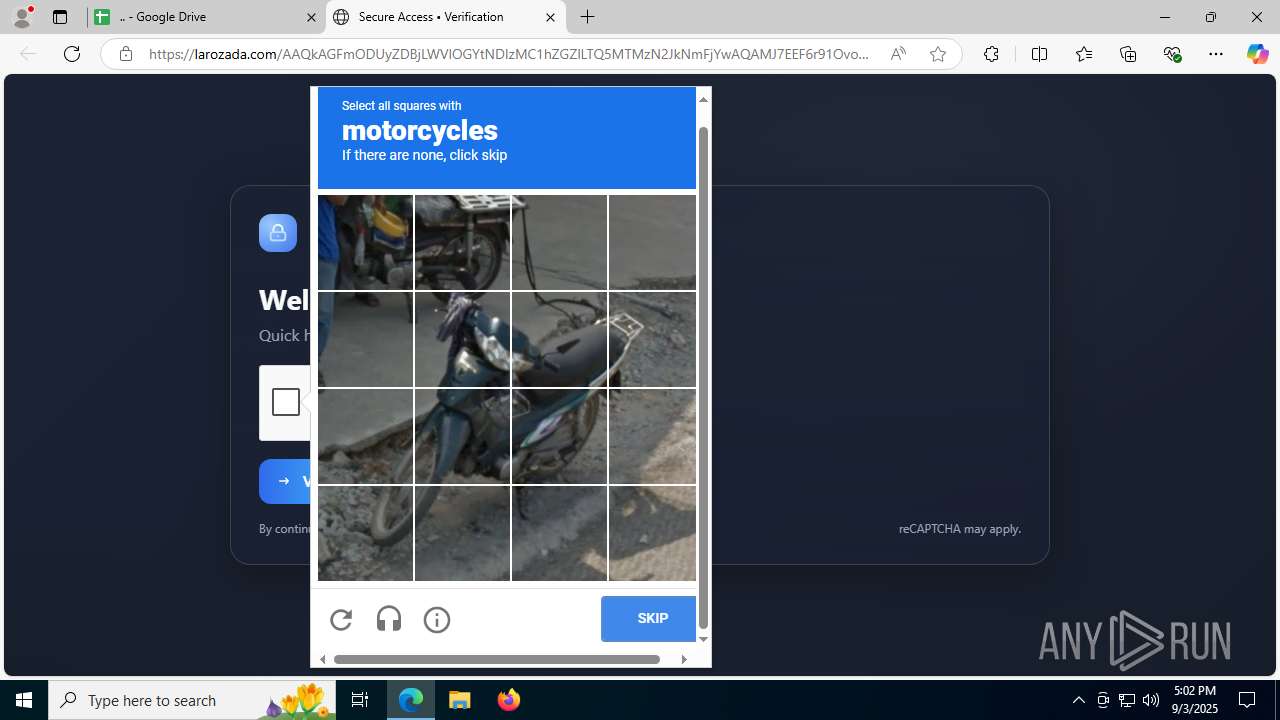1280x720 pixels.
Task: Open the notifications action center
Action: (x=1247, y=700)
